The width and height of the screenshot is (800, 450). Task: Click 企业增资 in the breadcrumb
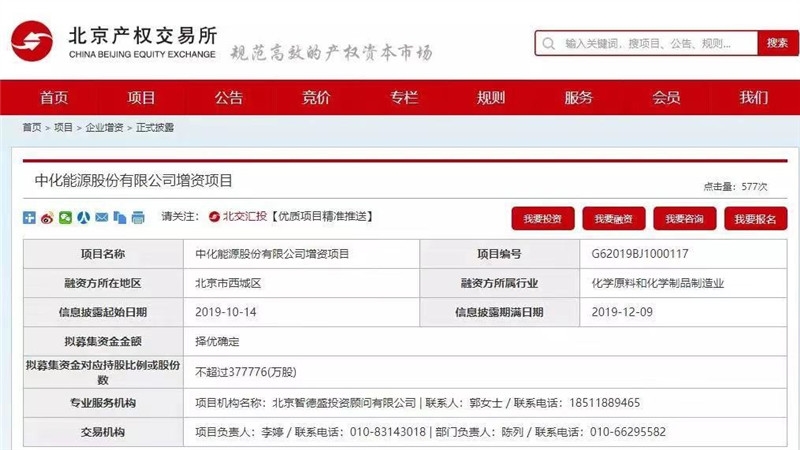point(105,128)
